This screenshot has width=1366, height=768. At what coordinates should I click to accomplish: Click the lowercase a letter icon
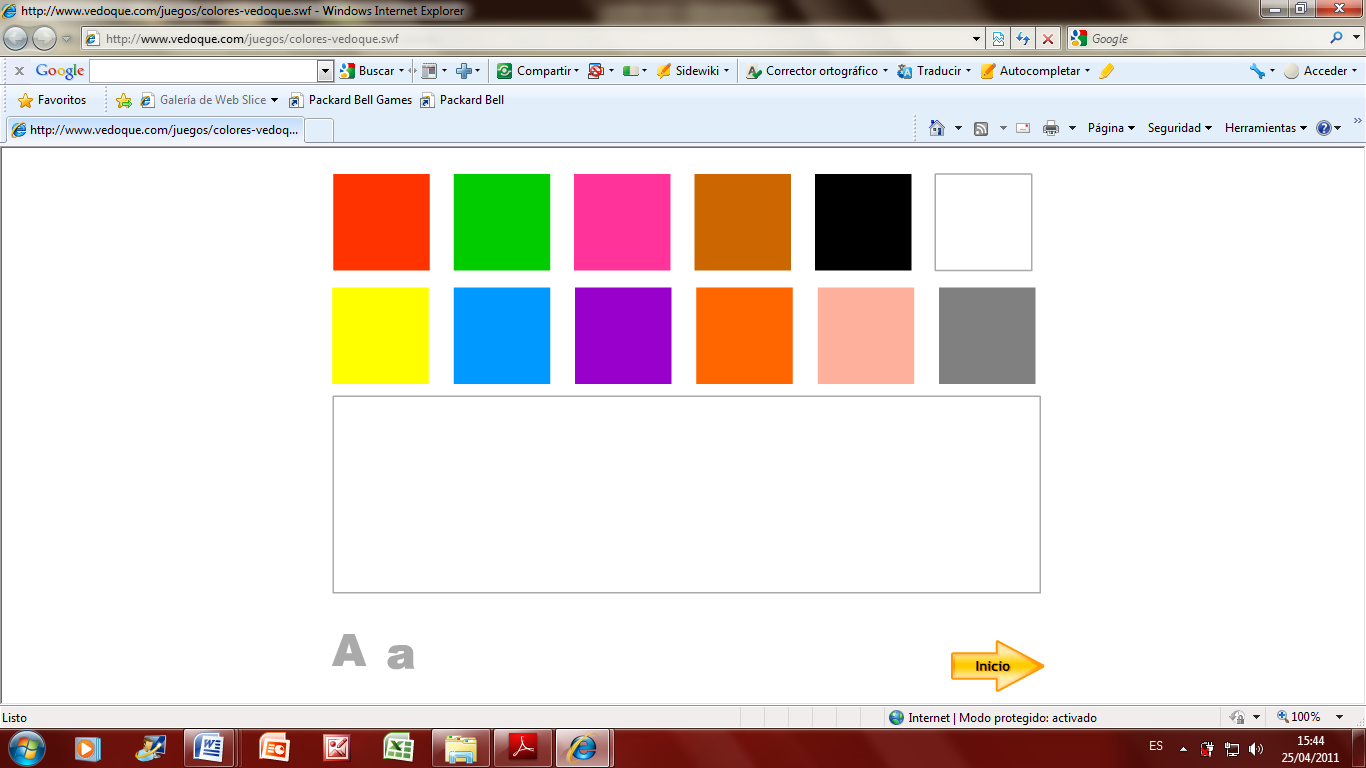400,656
